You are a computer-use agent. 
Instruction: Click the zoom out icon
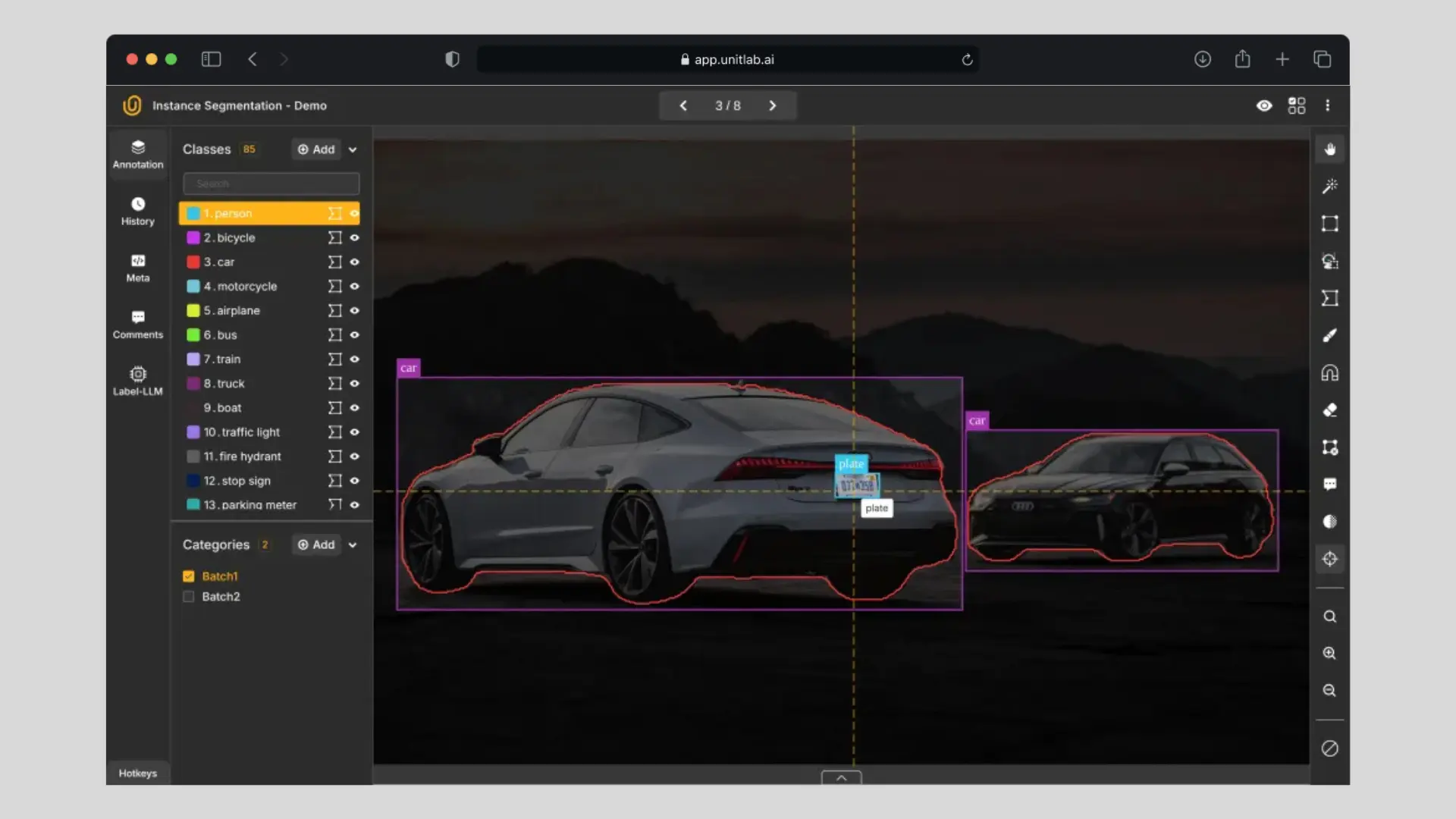click(x=1329, y=691)
